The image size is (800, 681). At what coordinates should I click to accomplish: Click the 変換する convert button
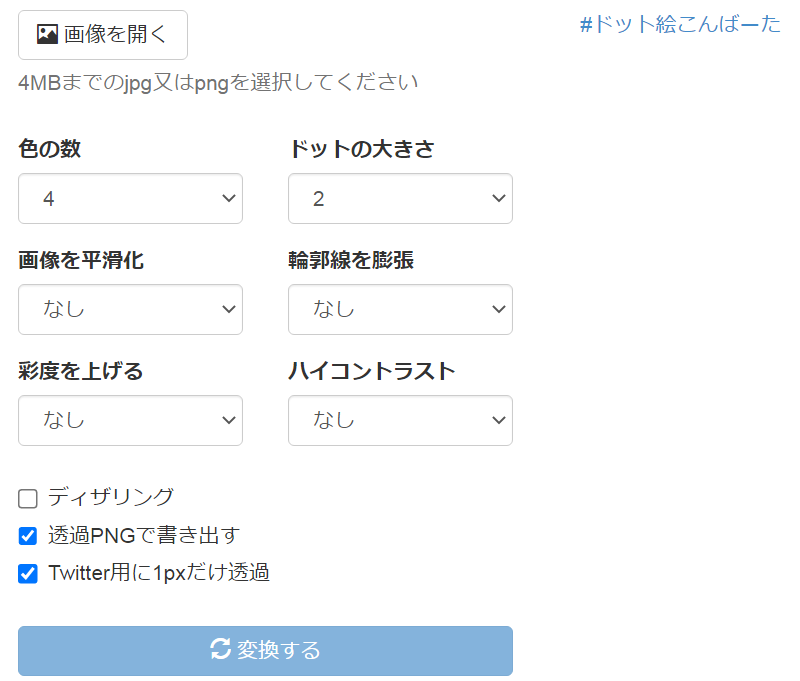pyautogui.click(x=265, y=651)
